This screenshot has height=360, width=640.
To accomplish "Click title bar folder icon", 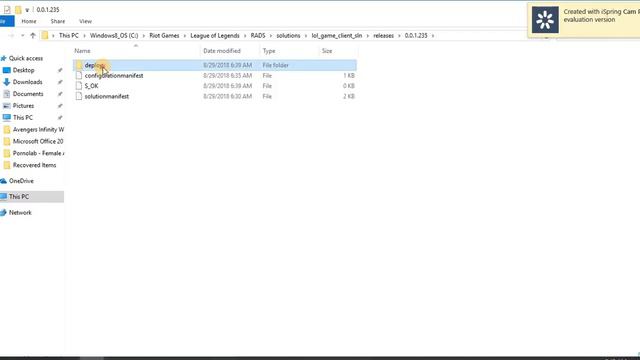I will [18, 9].
